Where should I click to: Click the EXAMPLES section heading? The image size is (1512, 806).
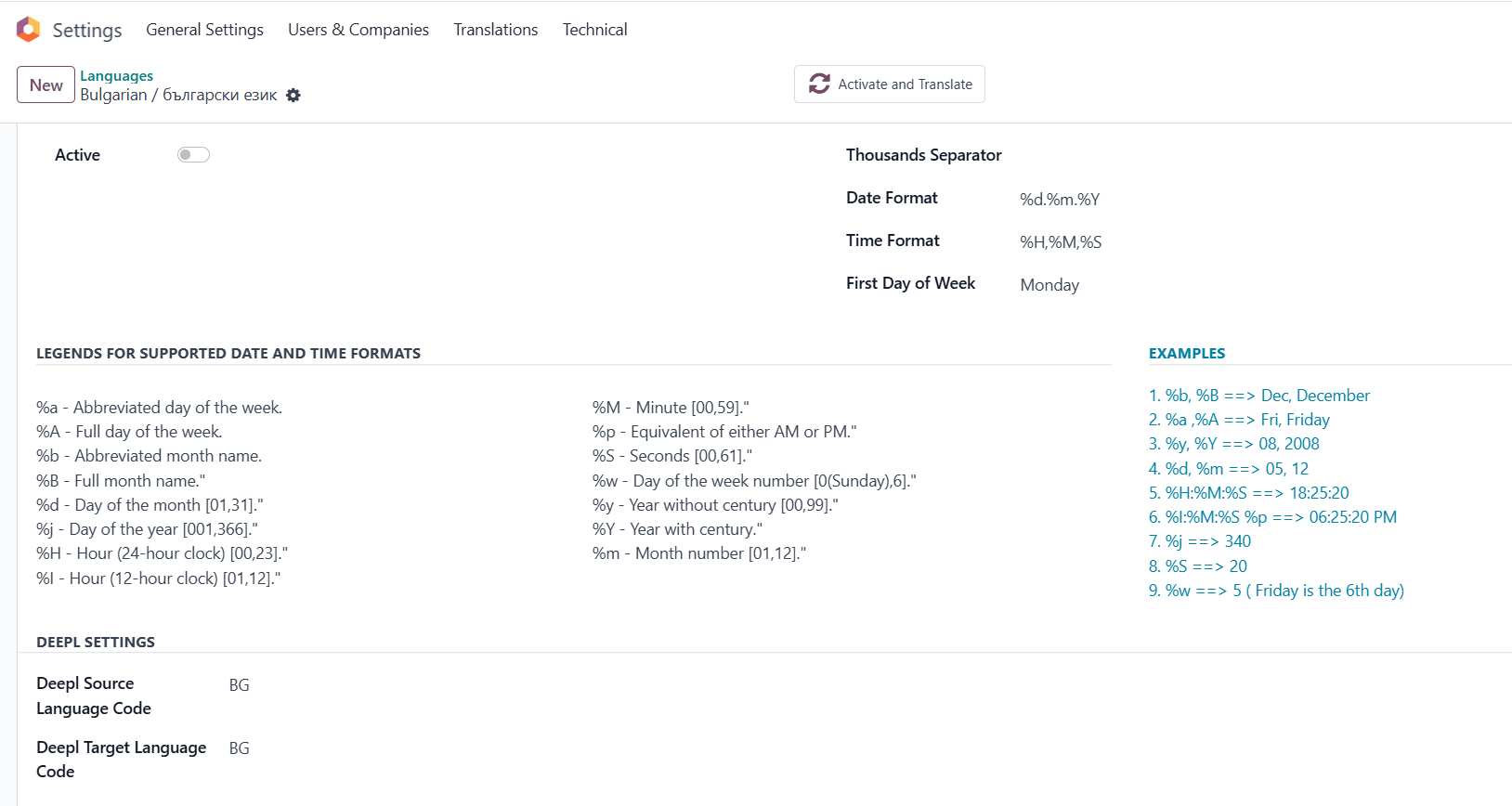1187,354
